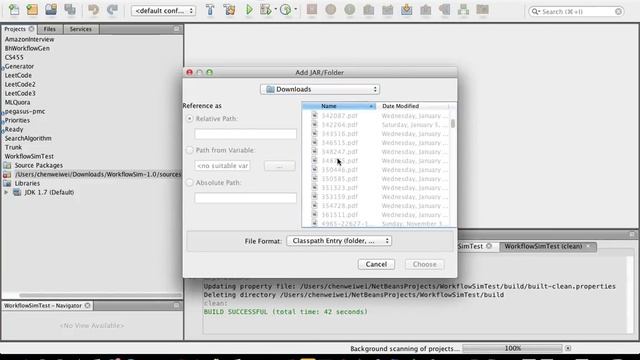Open the Debug Project dropdown arrow
The width and height of the screenshot is (640, 360).
[x=276, y=9]
